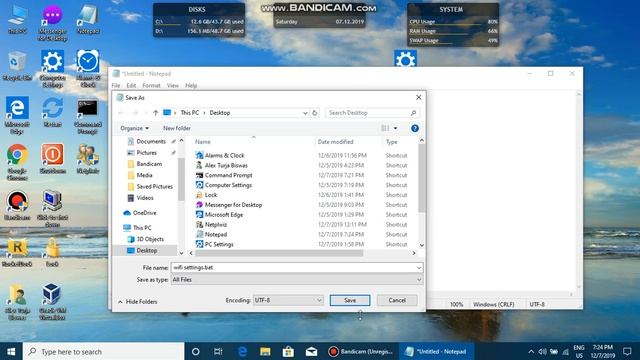The image size is (640, 360).
Task: Select This PC in navigation pane
Action: coord(142,228)
